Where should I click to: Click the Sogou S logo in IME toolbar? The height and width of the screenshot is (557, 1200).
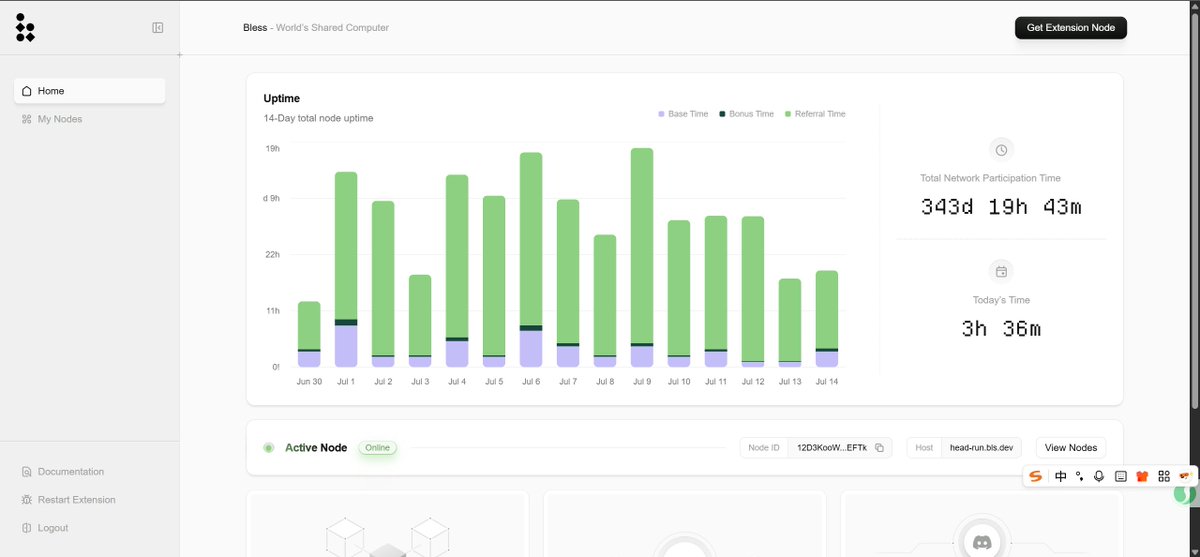[1036, 476]
